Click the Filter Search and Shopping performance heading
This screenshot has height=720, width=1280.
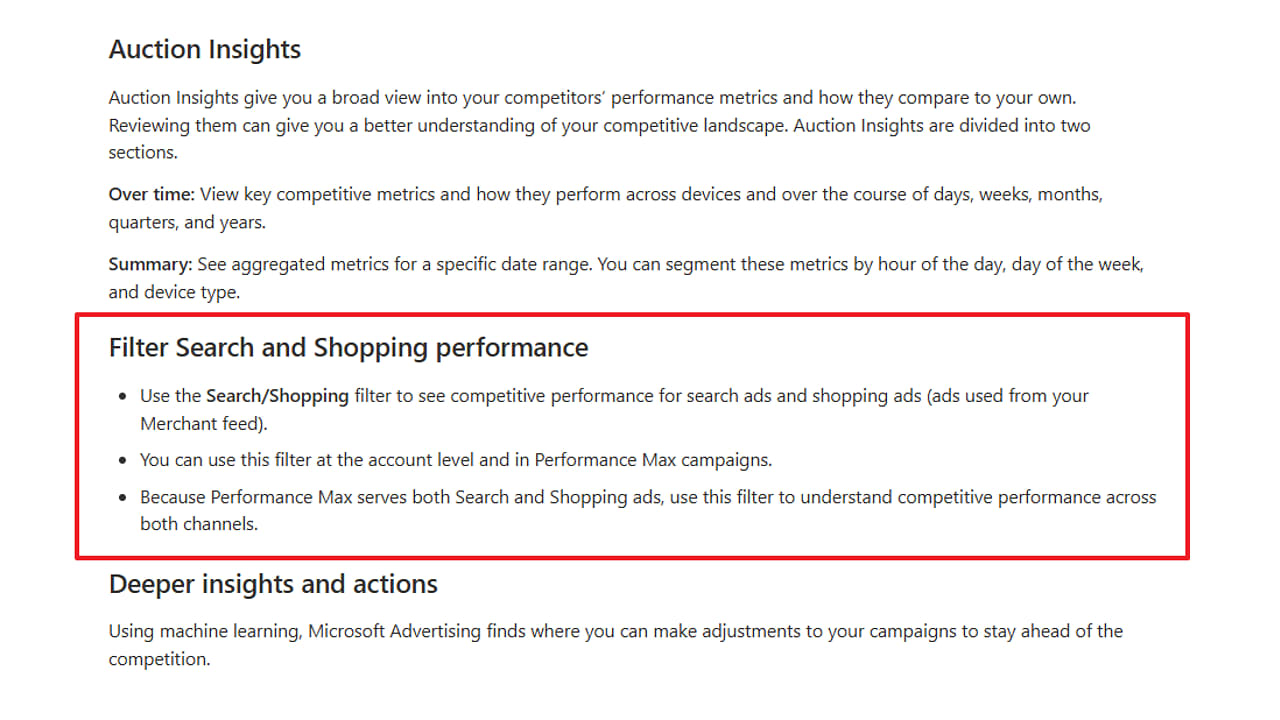348,348
